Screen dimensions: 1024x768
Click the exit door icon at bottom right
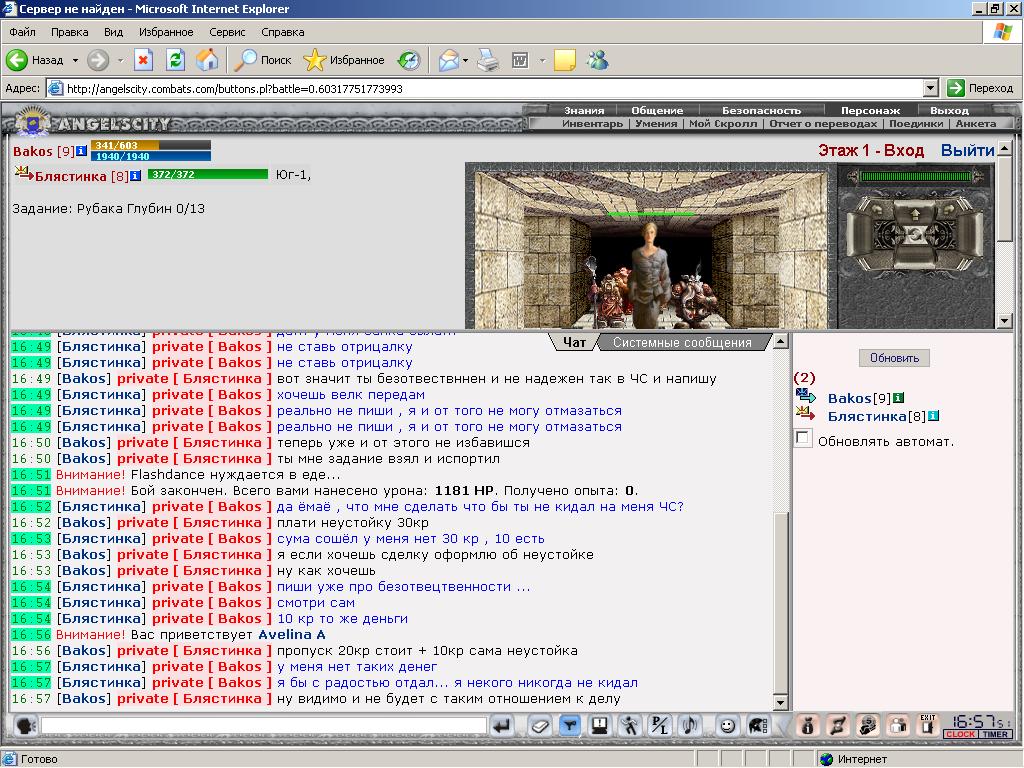click(x=928, y=726)
